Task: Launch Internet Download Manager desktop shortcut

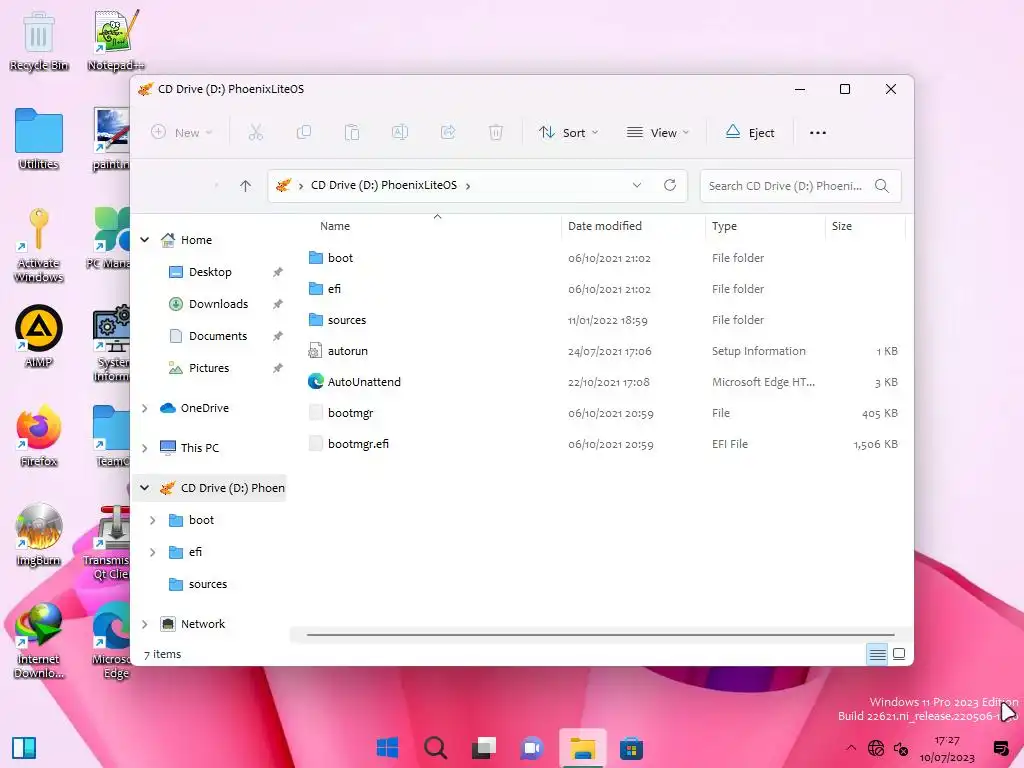Action: (x=39, y=641)
